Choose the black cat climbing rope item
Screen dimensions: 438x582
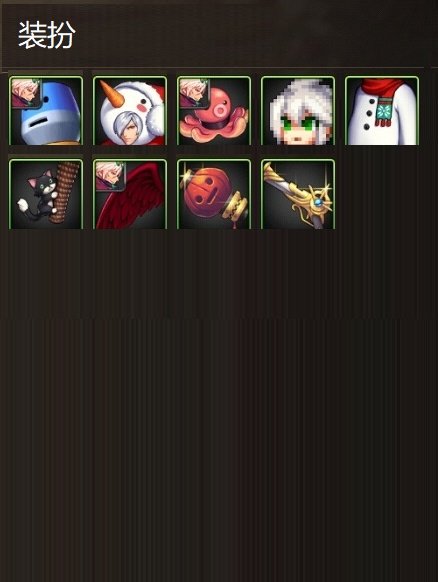(x=46, y=194)
